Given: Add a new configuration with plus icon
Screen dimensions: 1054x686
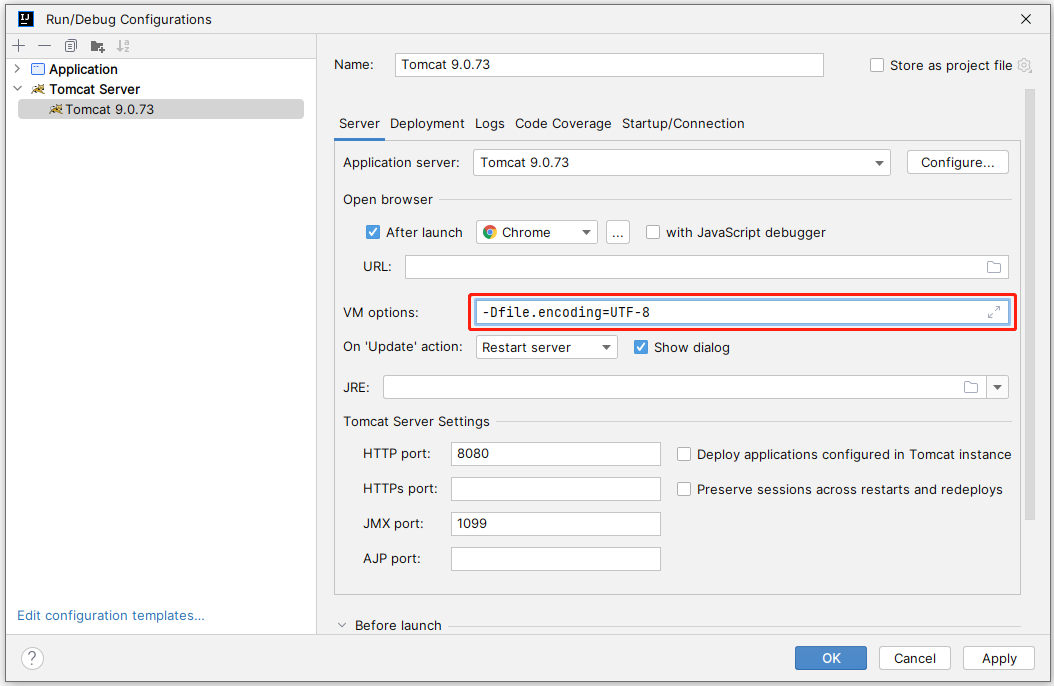Looking at the screenshot, I should [x=19, y=46].
